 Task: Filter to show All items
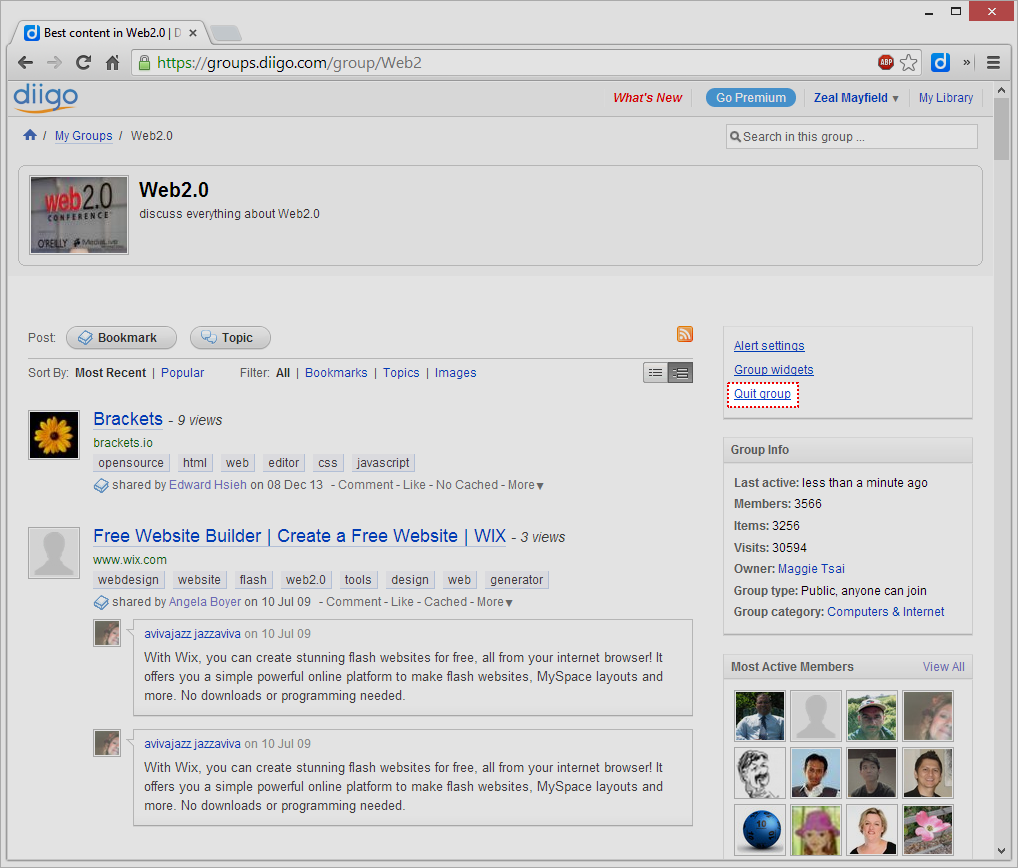[x=282, y=373]
